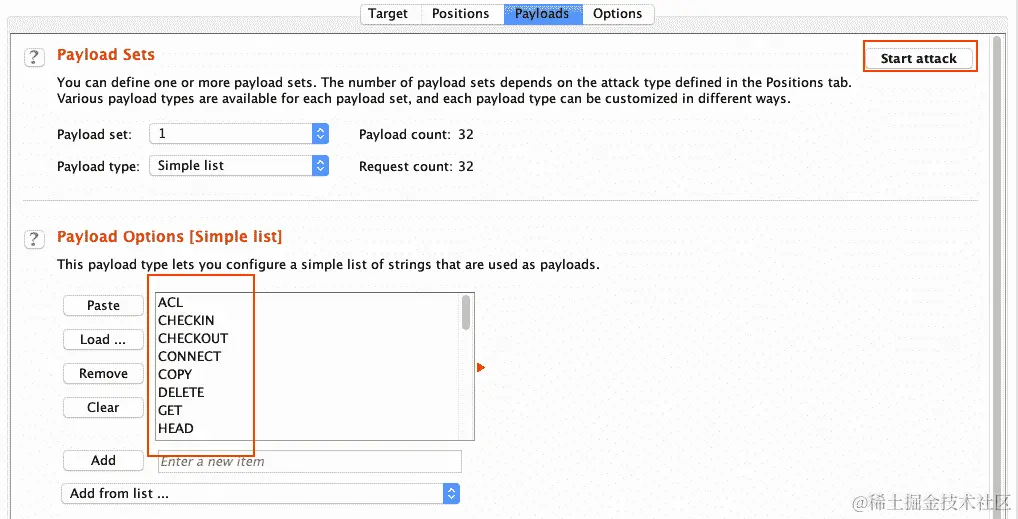Click the Load ... button

103,340
